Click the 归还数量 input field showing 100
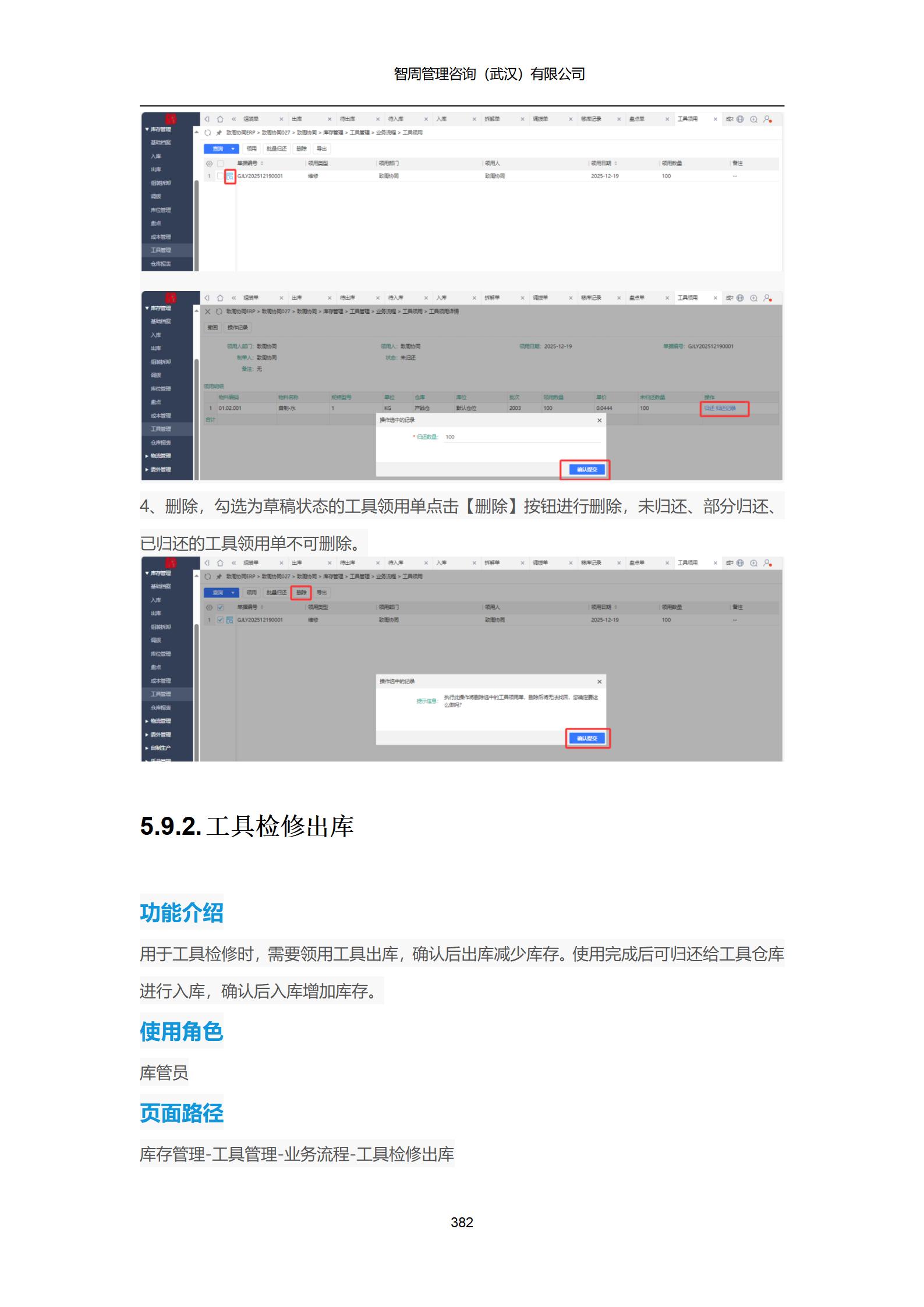The width and height of the screenshot is (924, 1307). (x=521, y=437)
